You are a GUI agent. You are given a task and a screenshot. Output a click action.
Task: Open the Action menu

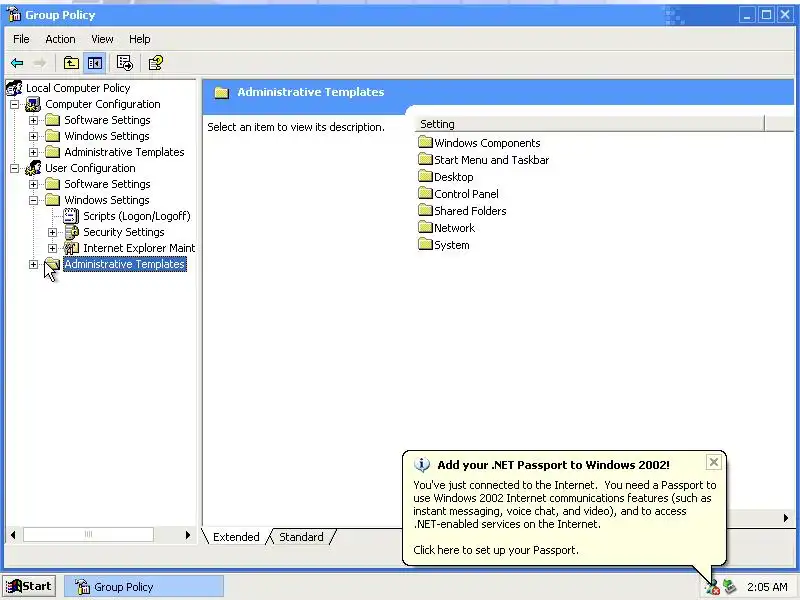click(60, 39)
